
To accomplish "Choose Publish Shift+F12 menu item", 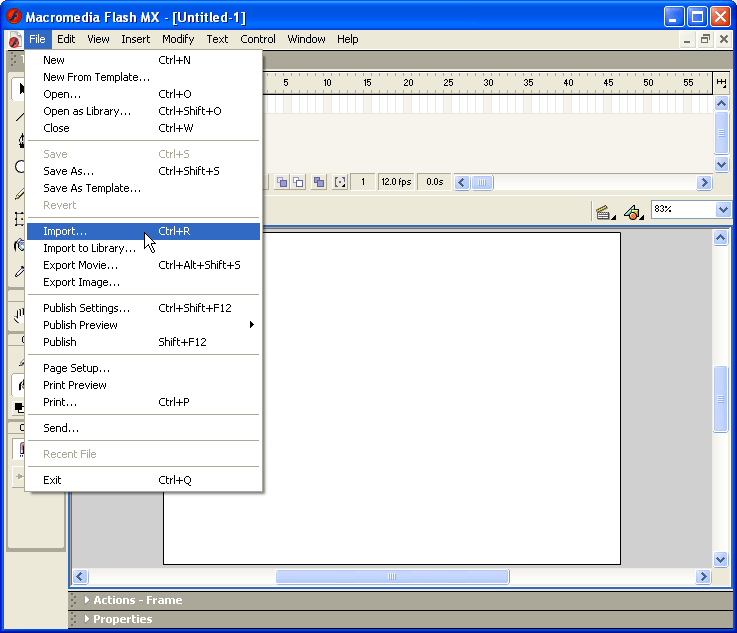I will click(x=143, y=342).
